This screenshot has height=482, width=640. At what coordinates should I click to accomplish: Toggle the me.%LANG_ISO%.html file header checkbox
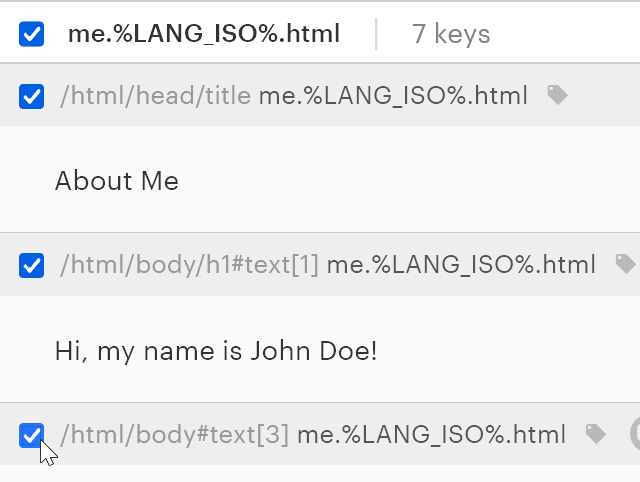(32, 35)
